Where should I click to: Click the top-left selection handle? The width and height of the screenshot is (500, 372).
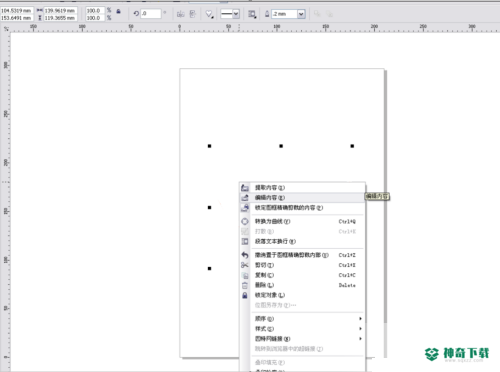coord(210,146)
